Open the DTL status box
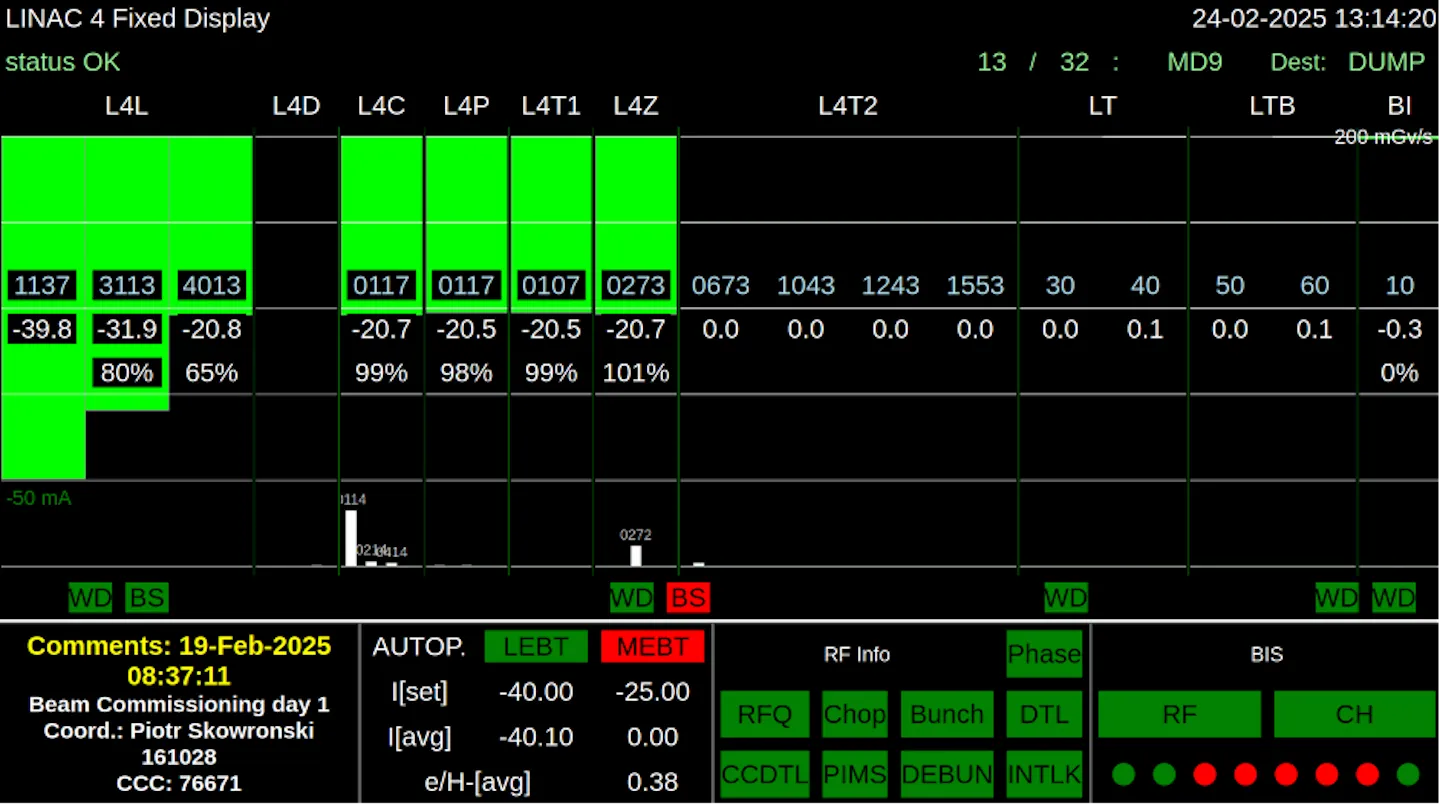This screenshot has width=1440, height=806. tap(1044, 714)
